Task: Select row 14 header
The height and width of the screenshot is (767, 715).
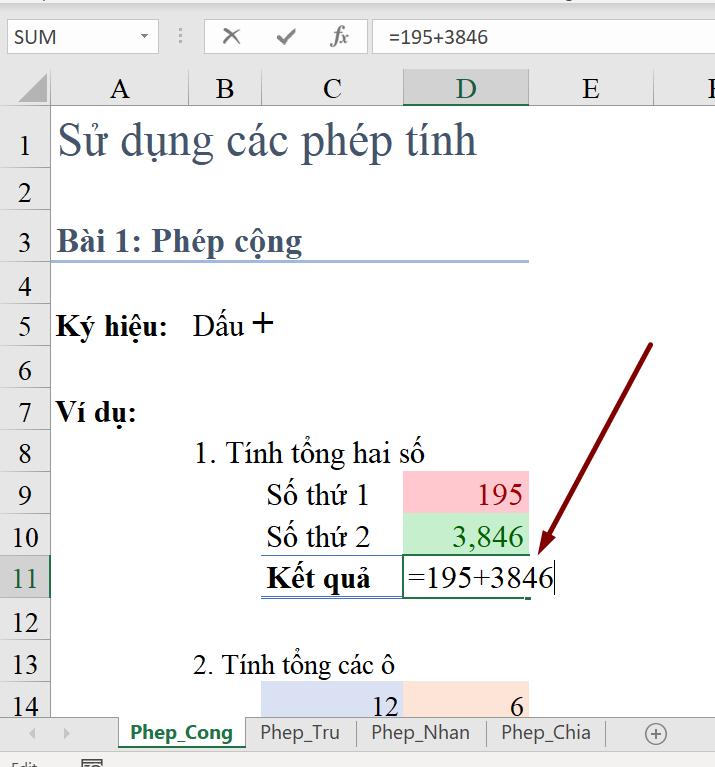Action: [x=25, y=700]
